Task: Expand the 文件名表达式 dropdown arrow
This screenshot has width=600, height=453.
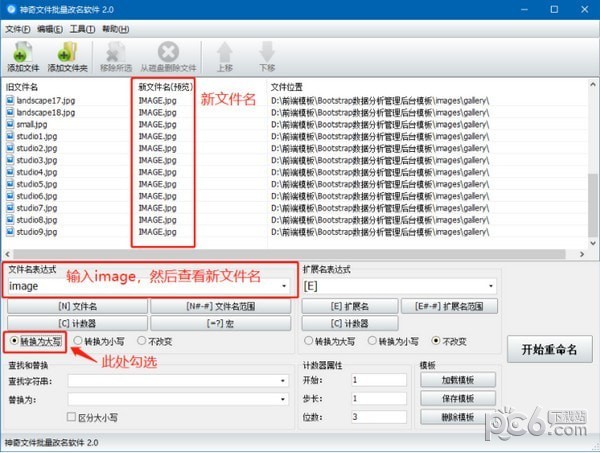Action: [x=284, y=286]
